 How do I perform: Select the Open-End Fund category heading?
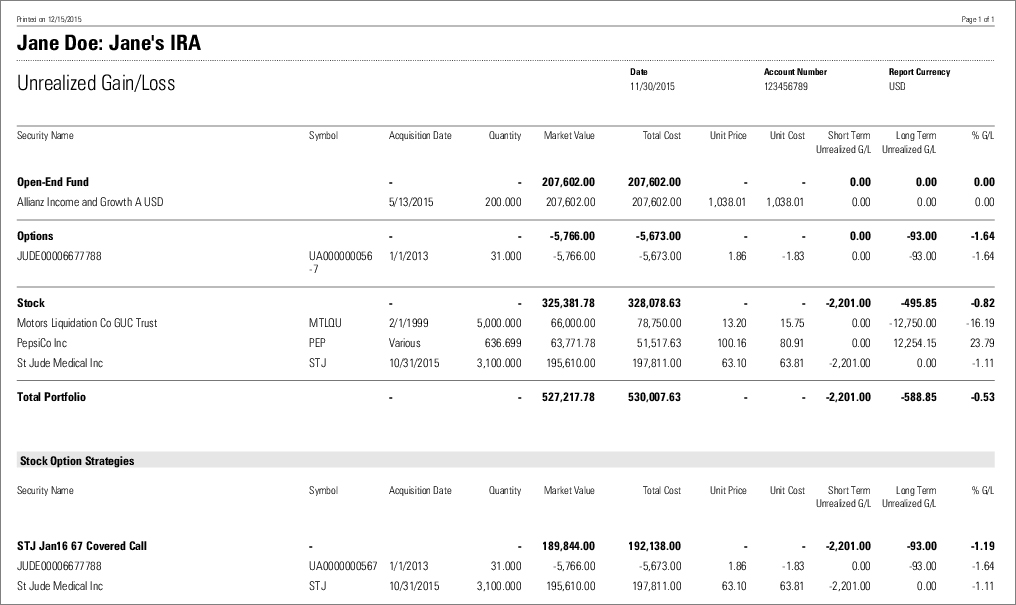53,182
